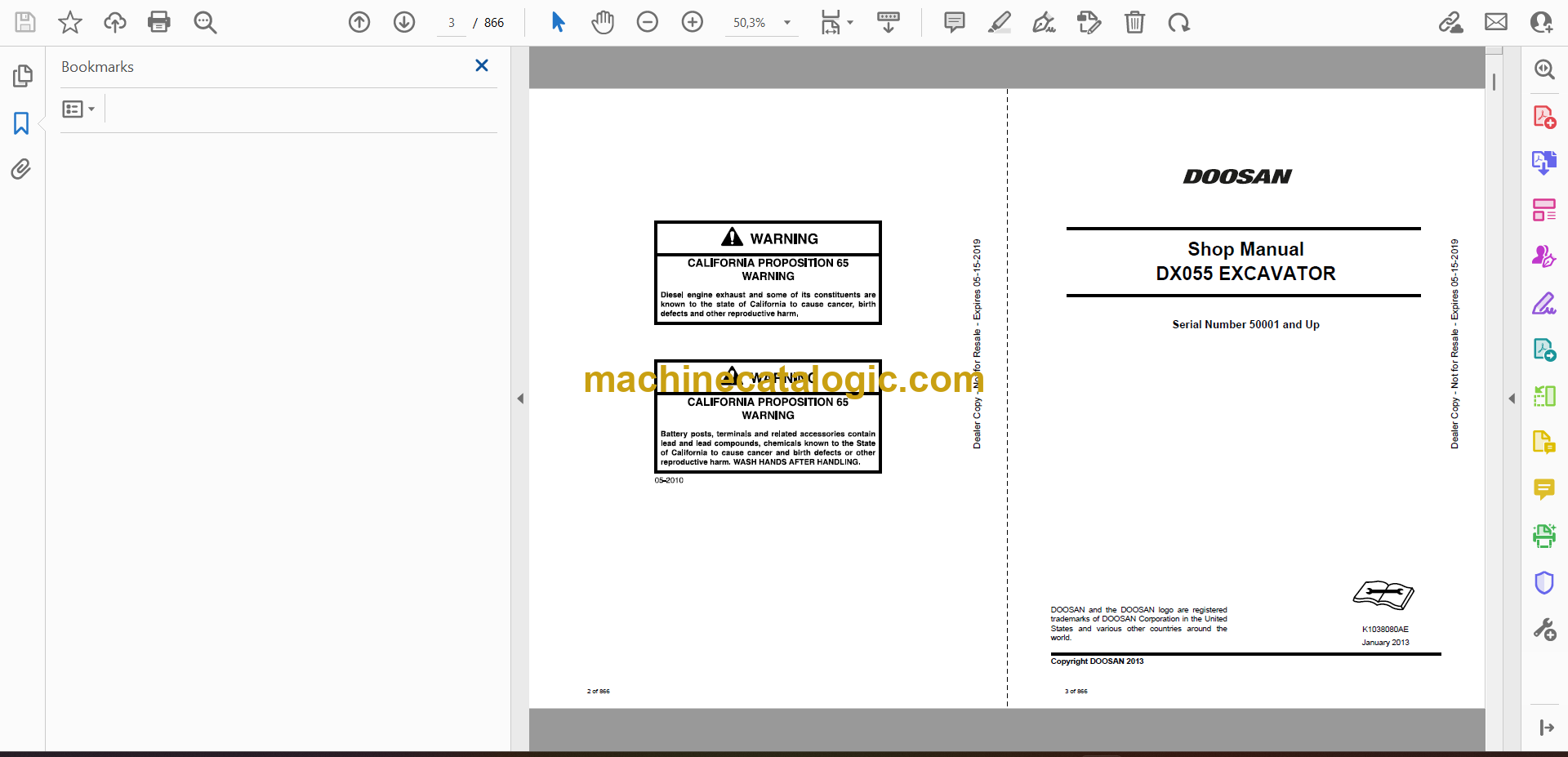Click the green page-with-arrow tool in the right tools pane
This screenshot has height=757, width=1568.
[1544, 350]
